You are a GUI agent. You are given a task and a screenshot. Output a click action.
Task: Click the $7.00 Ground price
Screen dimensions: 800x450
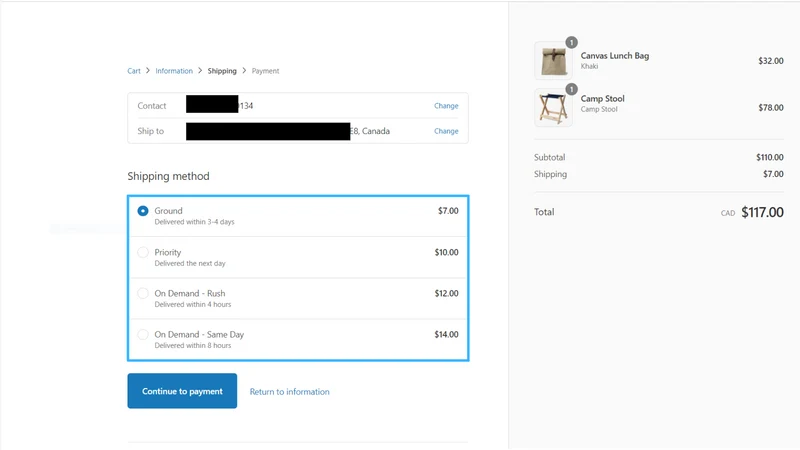pyautogui.click(x=448, y=211)
